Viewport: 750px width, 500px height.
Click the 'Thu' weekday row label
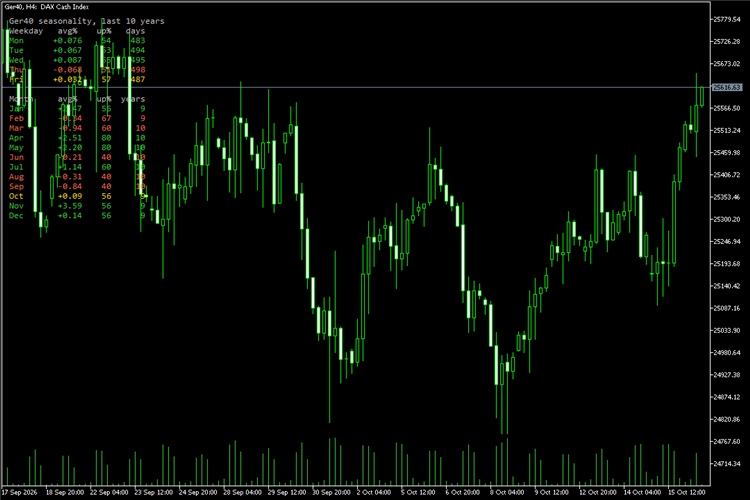click(x=16, y=70)
